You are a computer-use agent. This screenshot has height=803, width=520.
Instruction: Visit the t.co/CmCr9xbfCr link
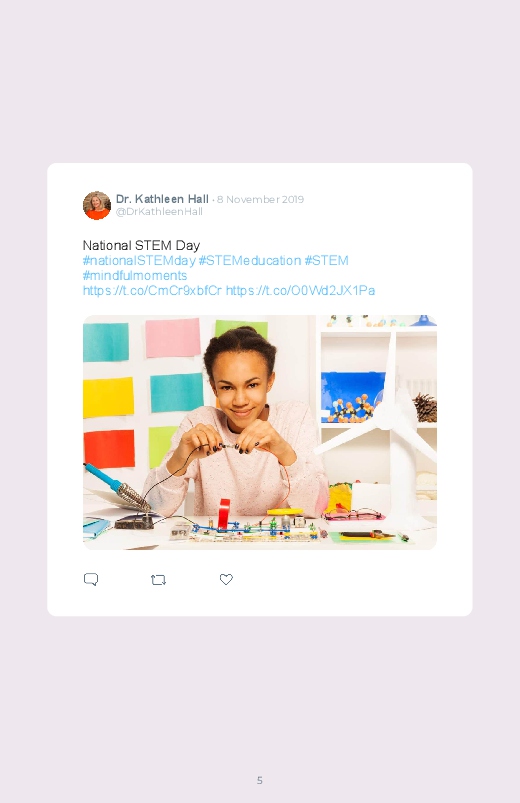coord(152,291)
